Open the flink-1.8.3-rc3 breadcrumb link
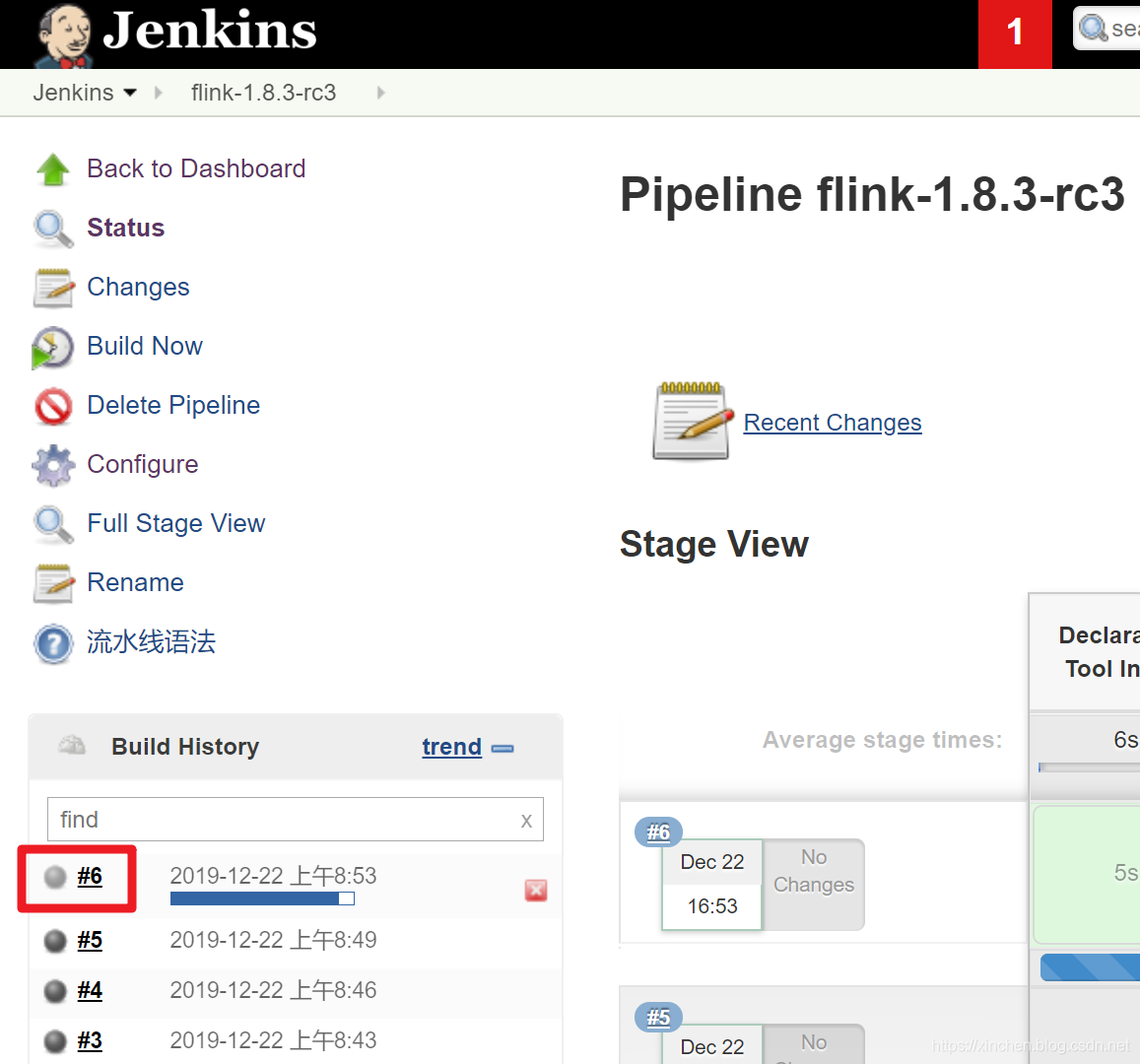The height and width of the screenshot is (1064, 1140). click(263, 93)
